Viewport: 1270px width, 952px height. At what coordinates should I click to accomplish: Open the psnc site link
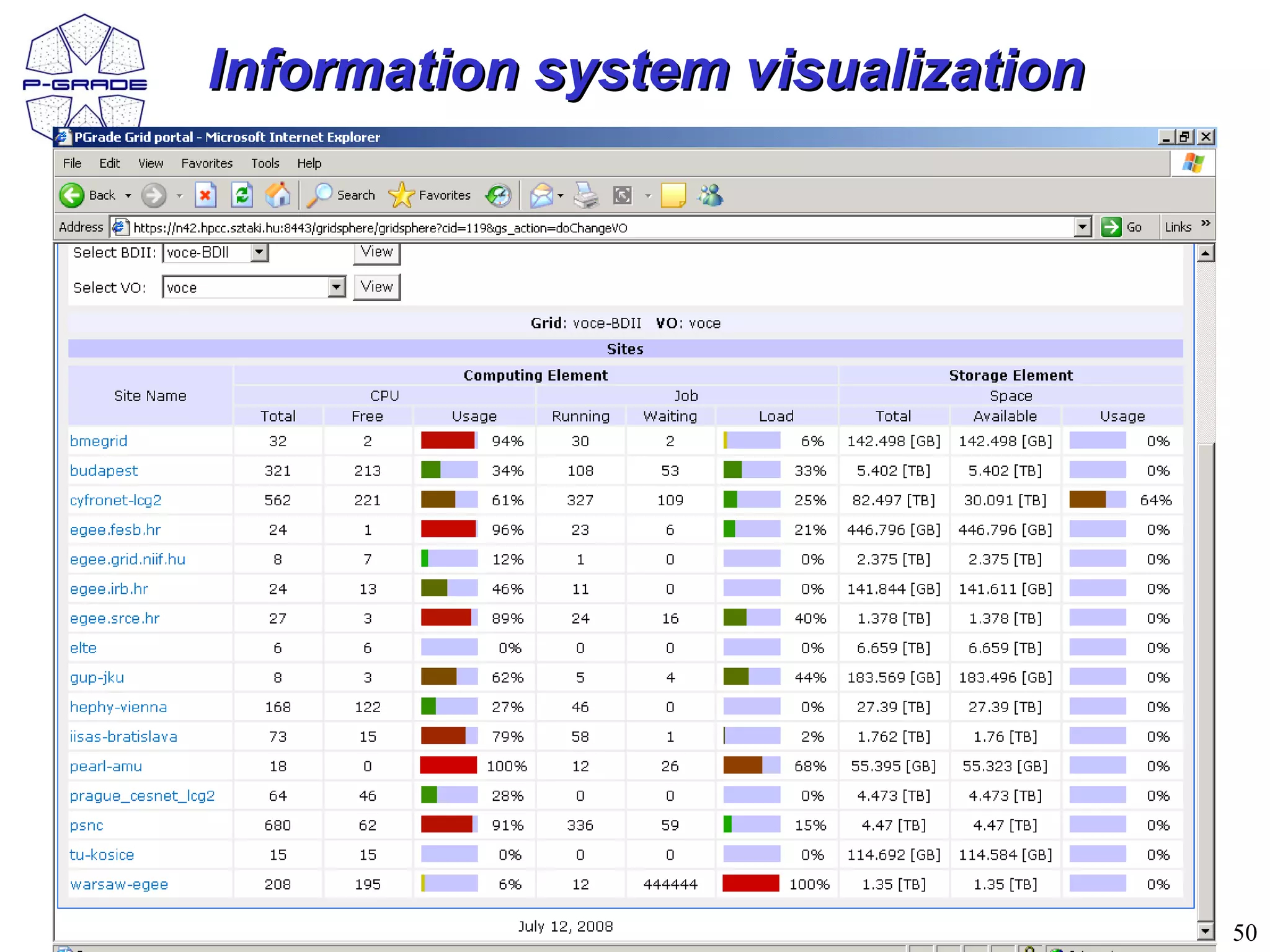coord(86,826)
